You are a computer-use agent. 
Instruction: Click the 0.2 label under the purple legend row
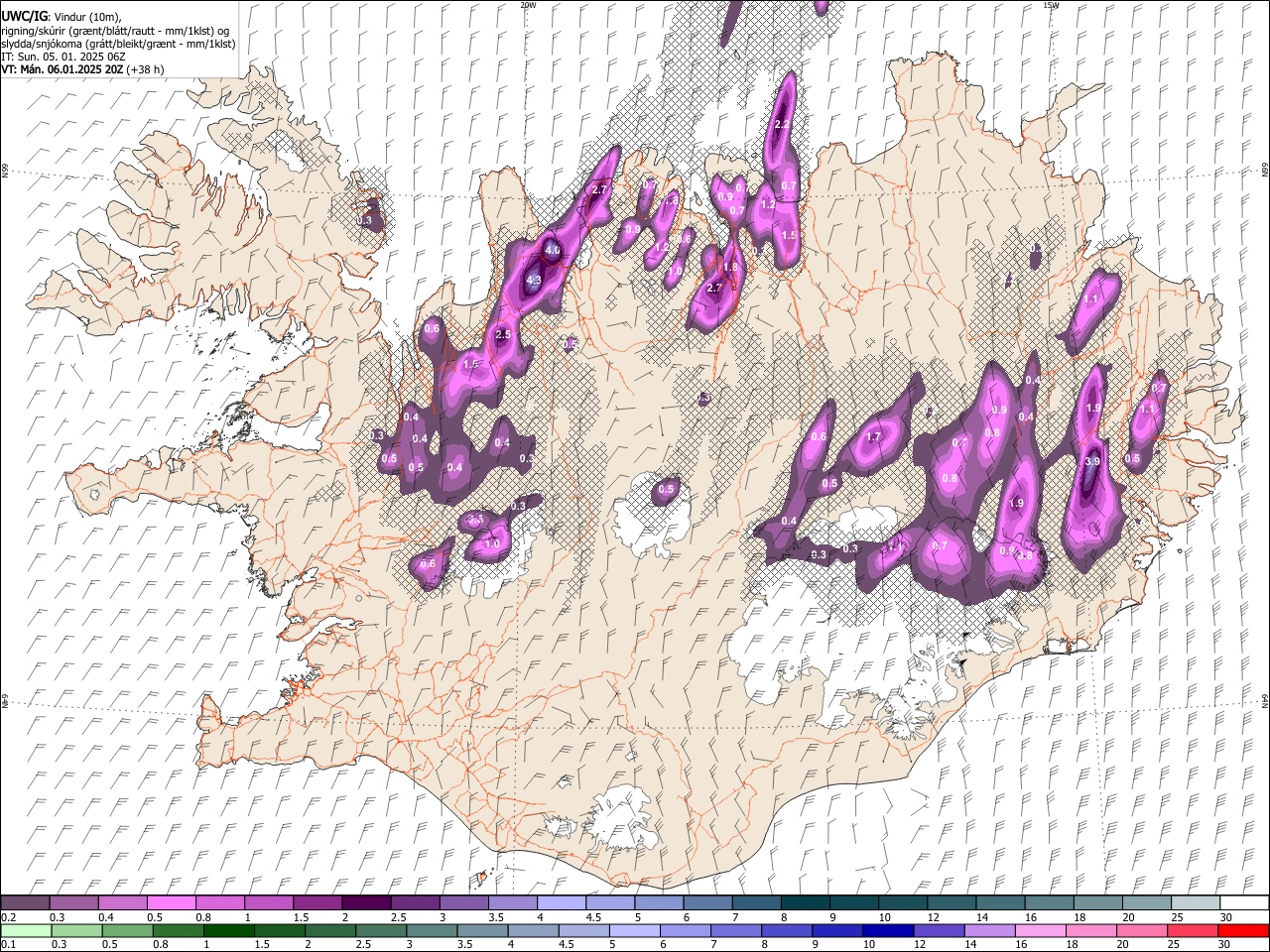pyautogui.click(x=8, y=917)
